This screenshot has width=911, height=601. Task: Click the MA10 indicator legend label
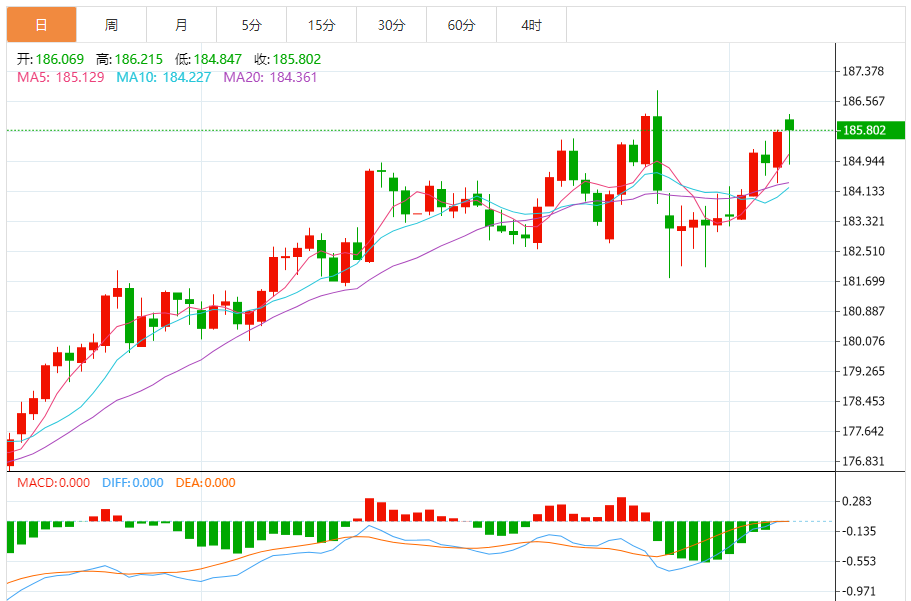click(163, 77)
